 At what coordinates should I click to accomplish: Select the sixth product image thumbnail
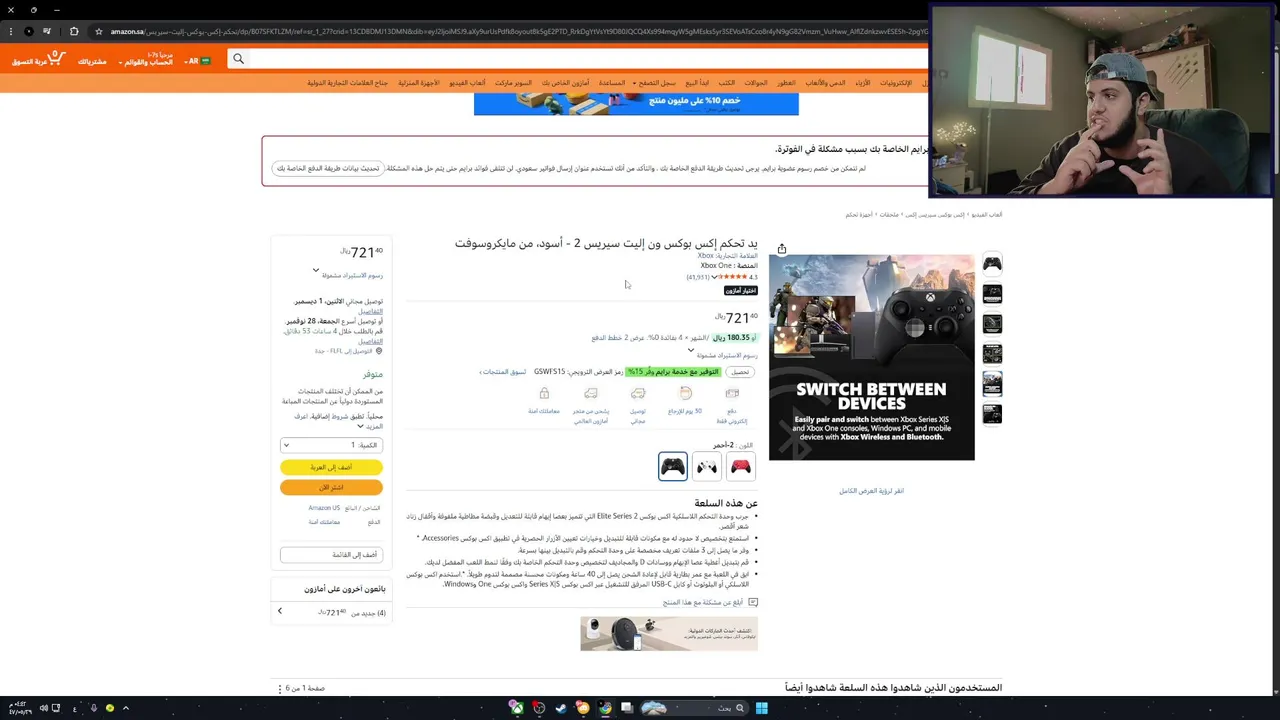[992, 414]
